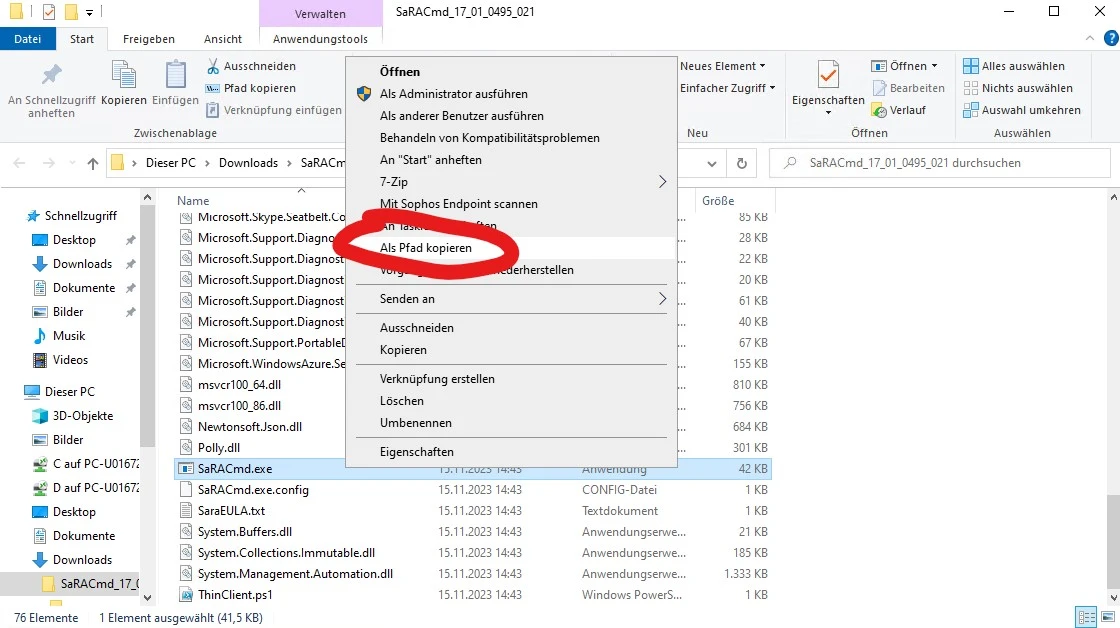The height and width of the screenshot is (628, 1120).
Task: Open Eigenschaften via the ribbon icon
Action: (828, 76)
